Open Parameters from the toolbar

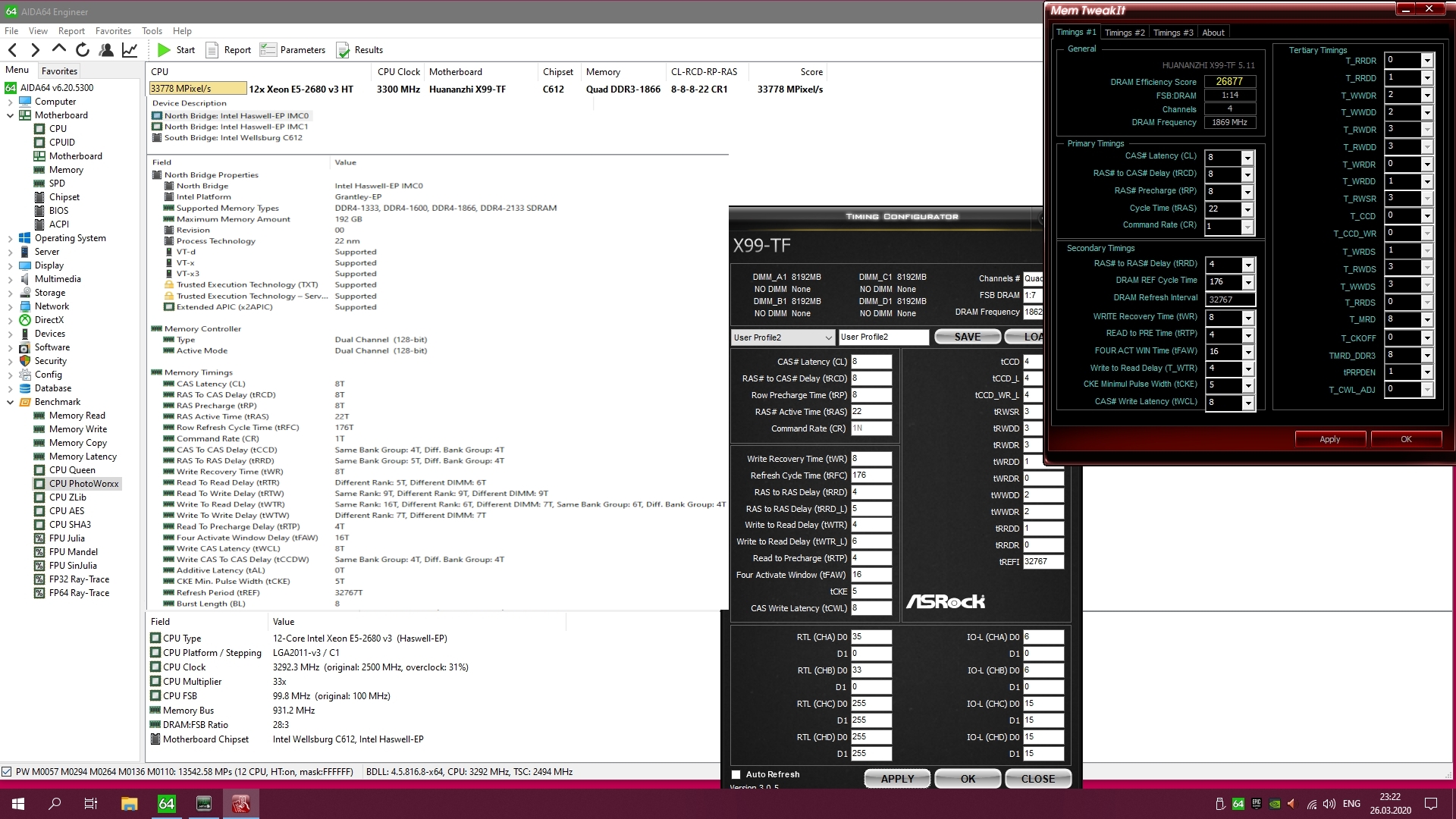(293, 50)
